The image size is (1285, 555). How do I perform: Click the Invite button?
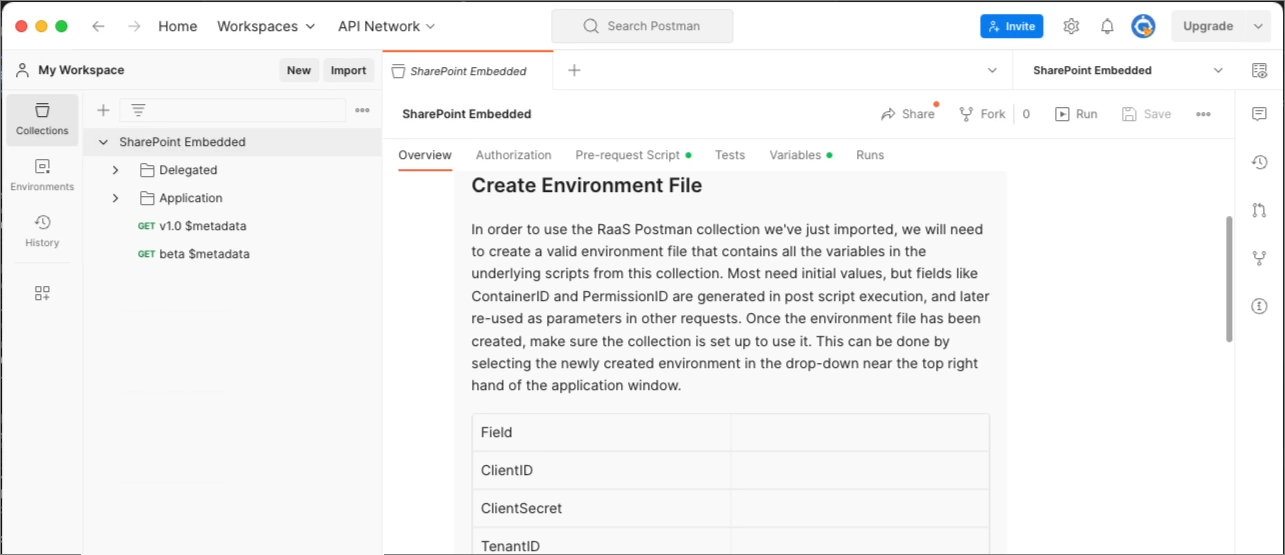click(x=1011, y=26)
